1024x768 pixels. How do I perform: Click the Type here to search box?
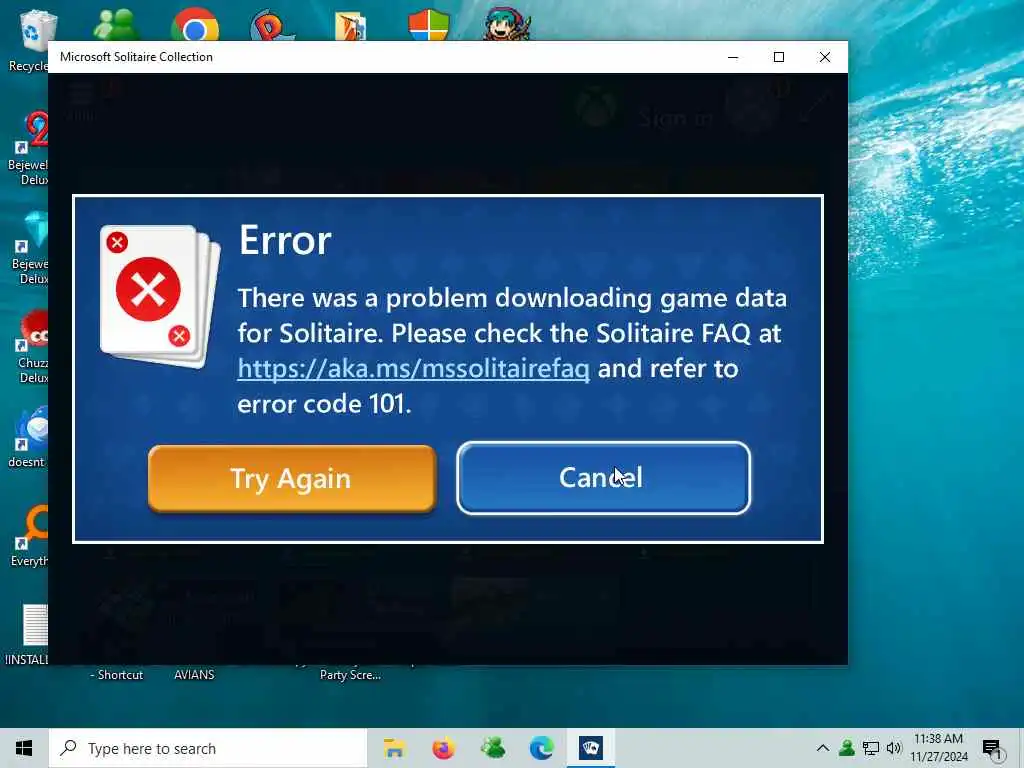[x=208, y=748]
